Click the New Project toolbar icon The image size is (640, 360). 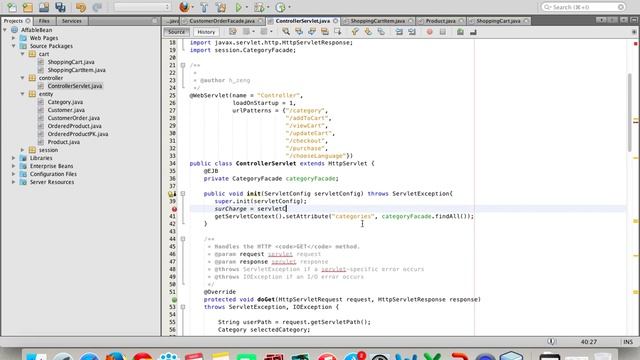pyautogui.click(x=27, y=7)
